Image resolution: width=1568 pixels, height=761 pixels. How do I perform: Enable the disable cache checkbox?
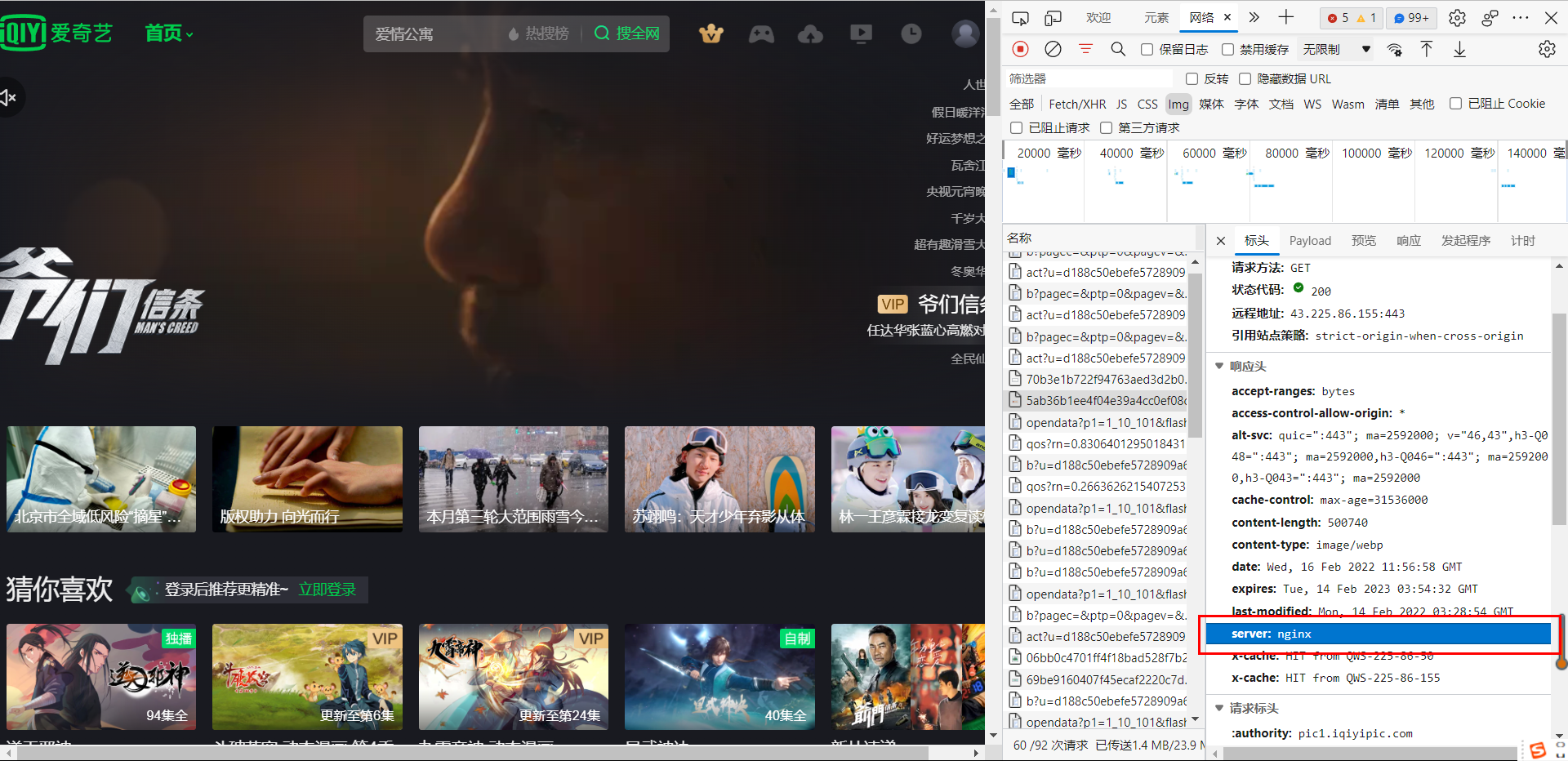(x=1227, y=50)
